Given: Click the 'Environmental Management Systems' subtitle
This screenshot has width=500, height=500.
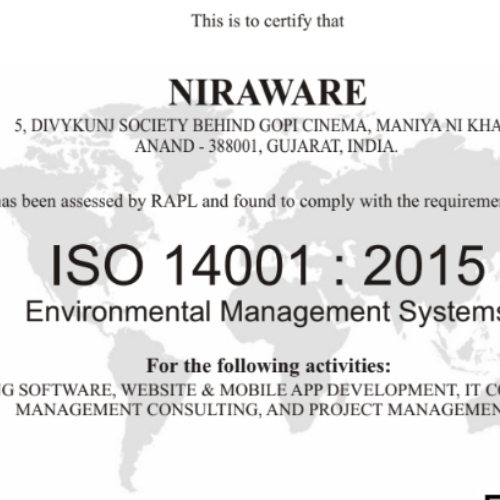Looking at the screenshot, I should (263, 312).
